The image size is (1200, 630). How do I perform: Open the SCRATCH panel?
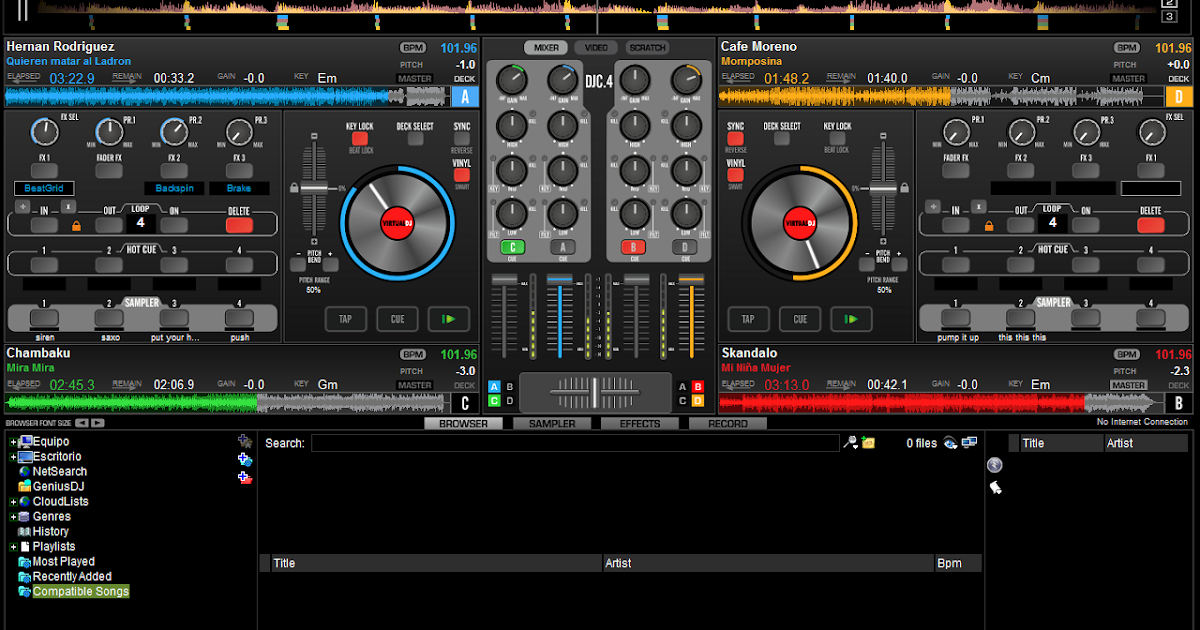pos(648,47)
